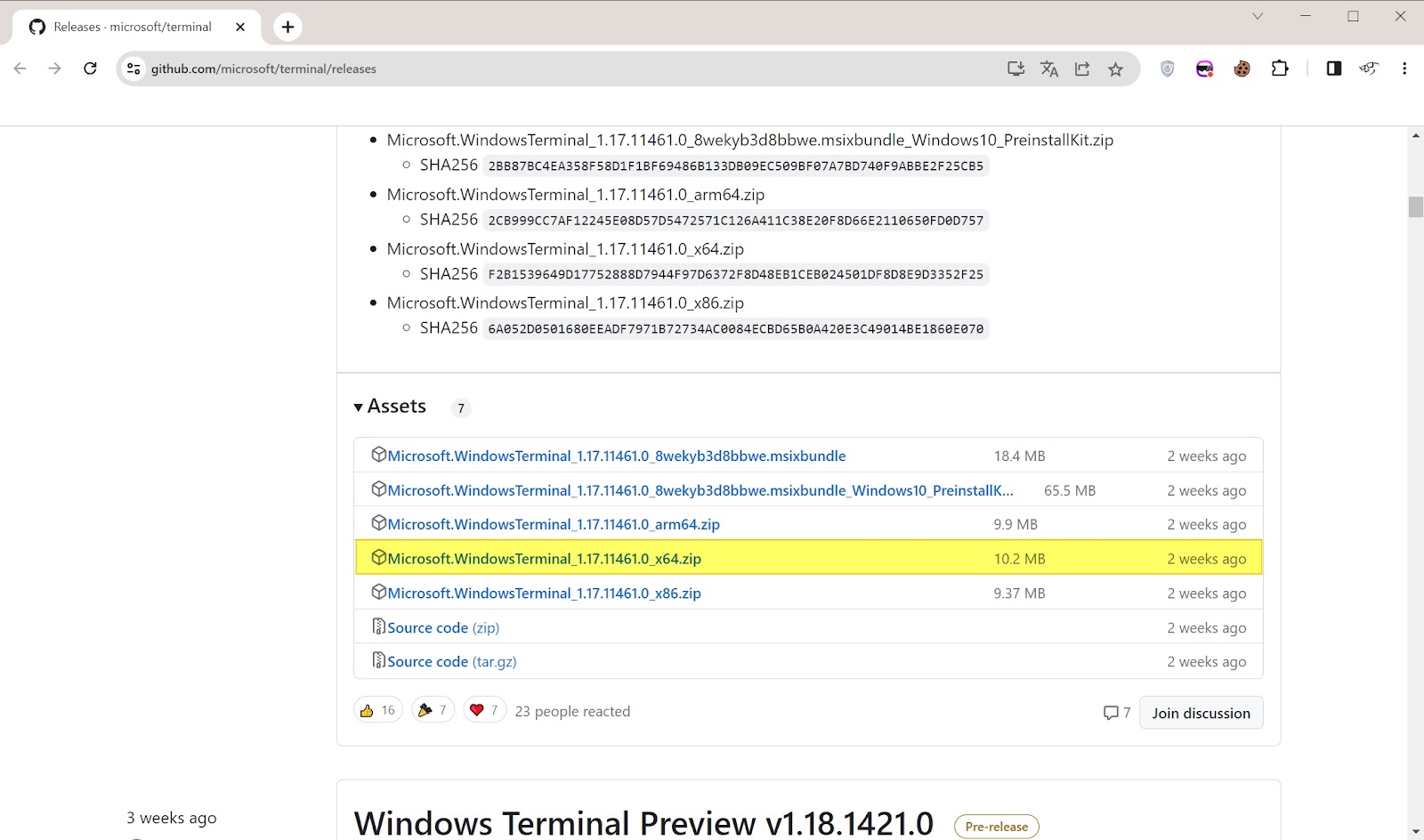
Task: Click the Assets count badge showing 7
Action: click(x=460, y=408)
